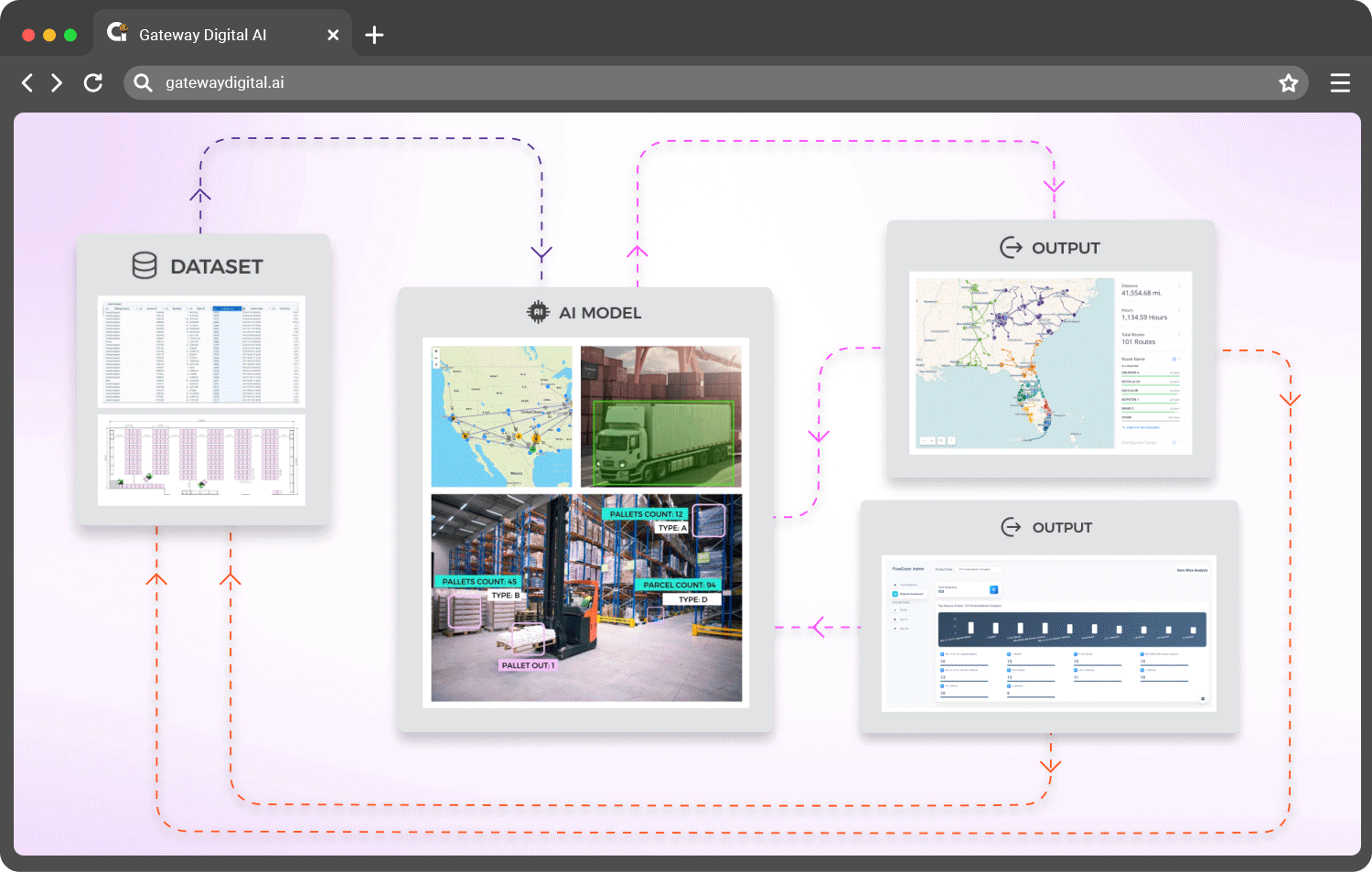Image resolution: width=1372 pixels, height=872 pixels.
Task: Click the browser forward arrow
Action: 57,83
